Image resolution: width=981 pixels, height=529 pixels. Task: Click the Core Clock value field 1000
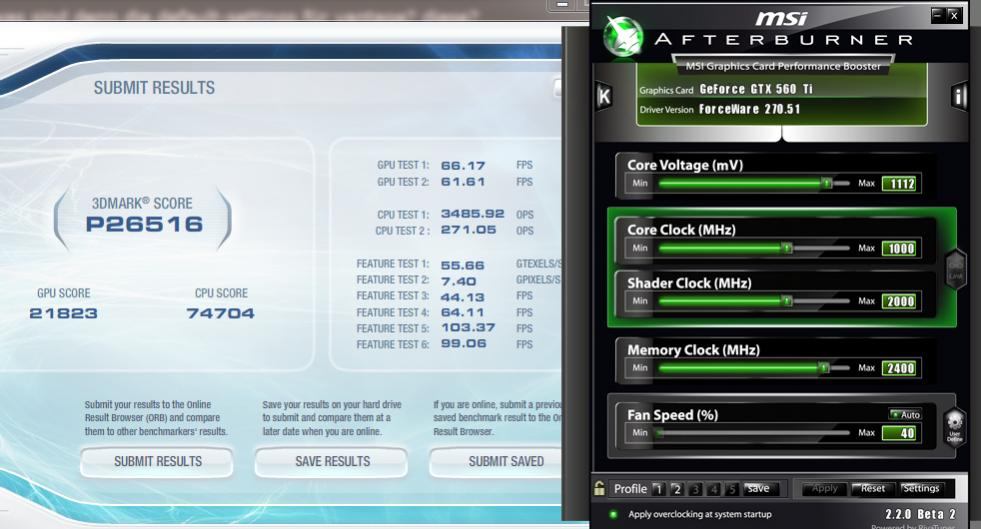(900, 248)
